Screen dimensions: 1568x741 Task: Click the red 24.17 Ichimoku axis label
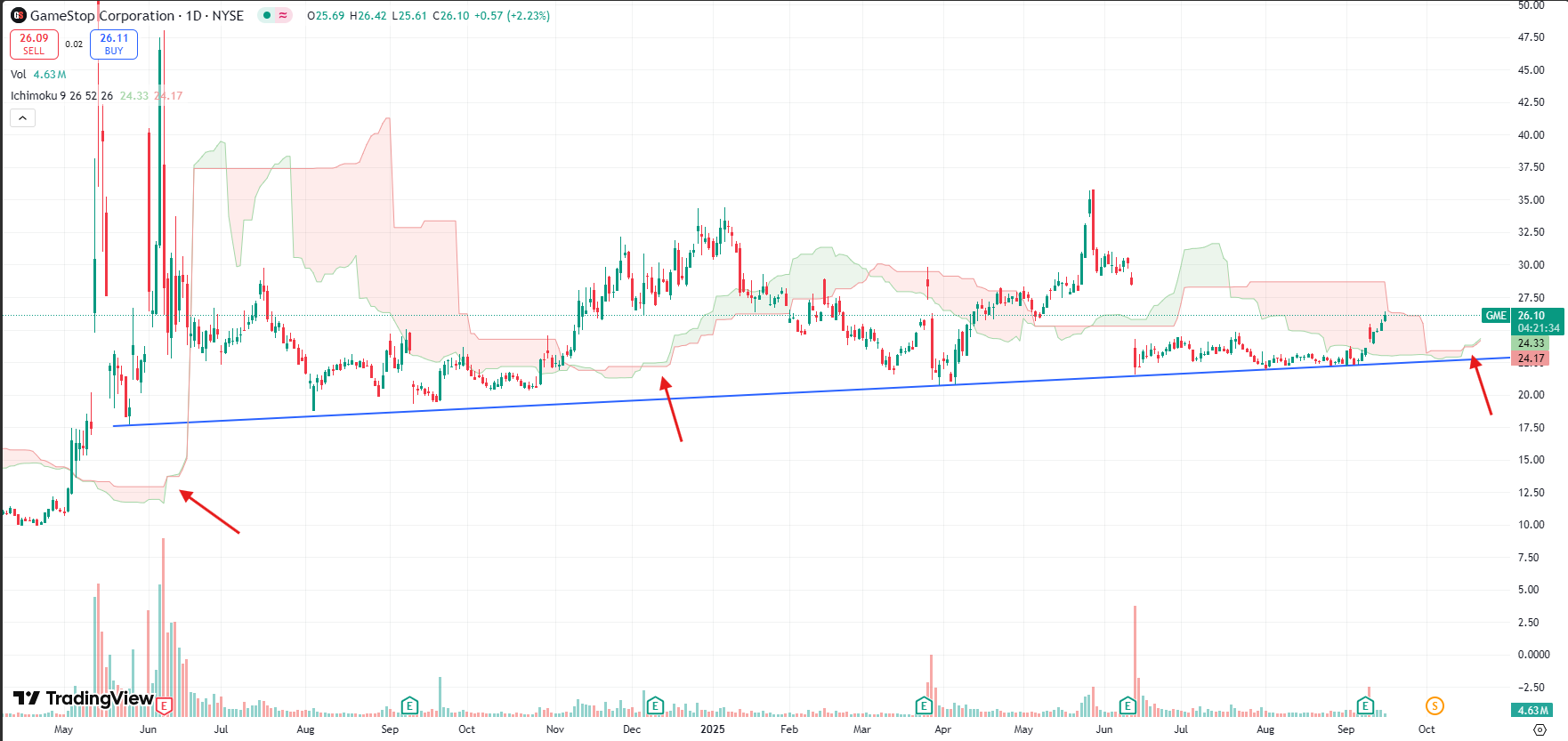point(1531,358)
